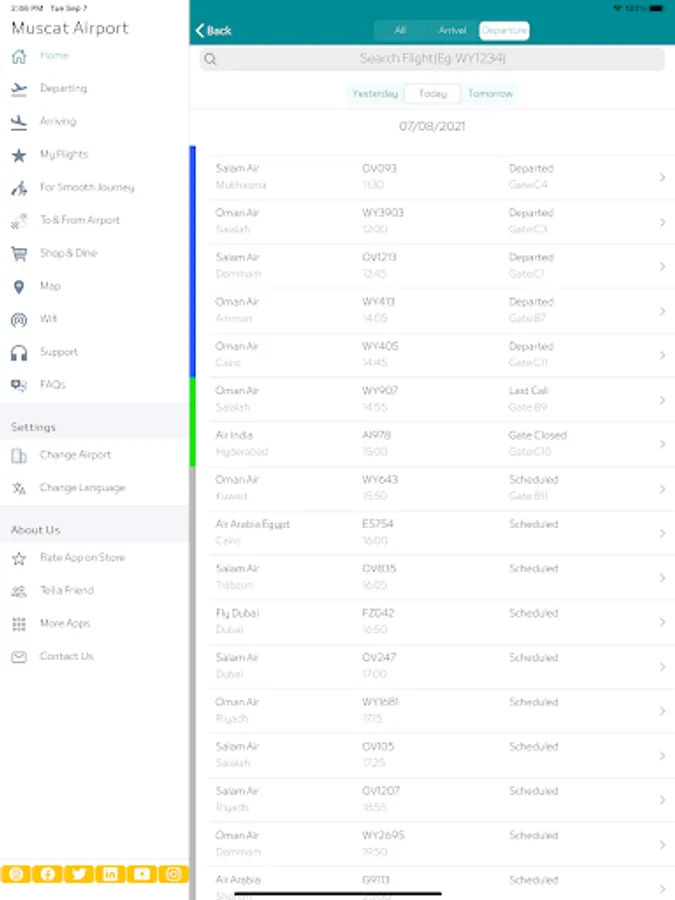Open the Facebook social icon
Viewport: 675px width, 900px height.
48,874
